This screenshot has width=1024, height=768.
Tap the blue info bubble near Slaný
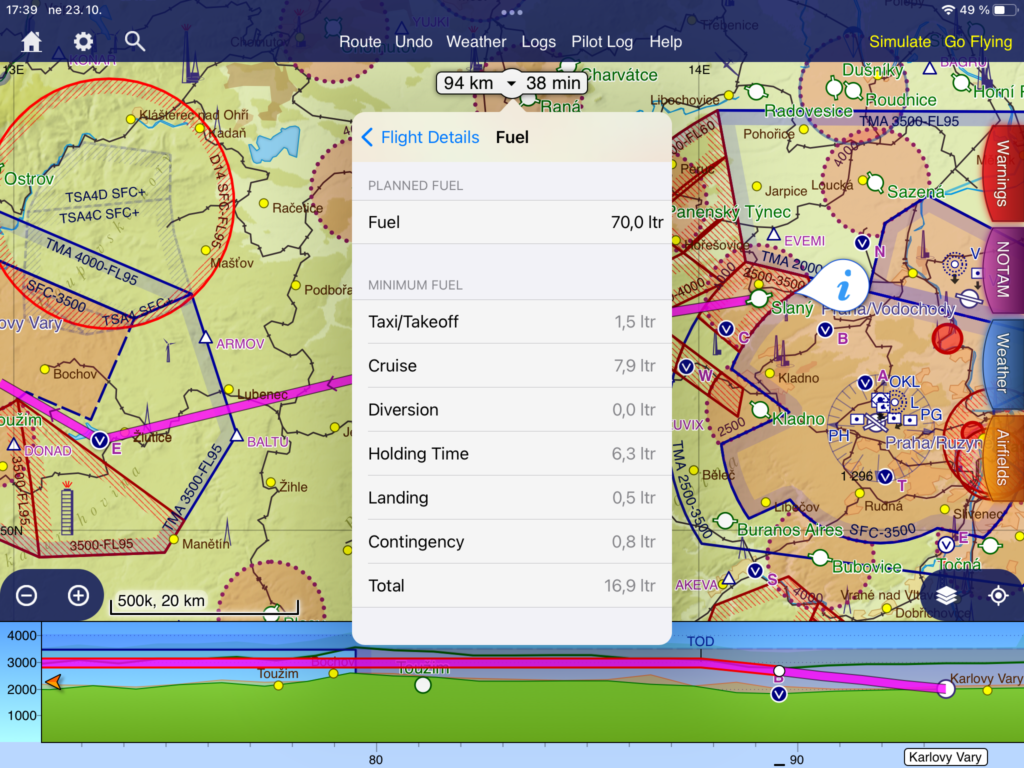point(843,289)
